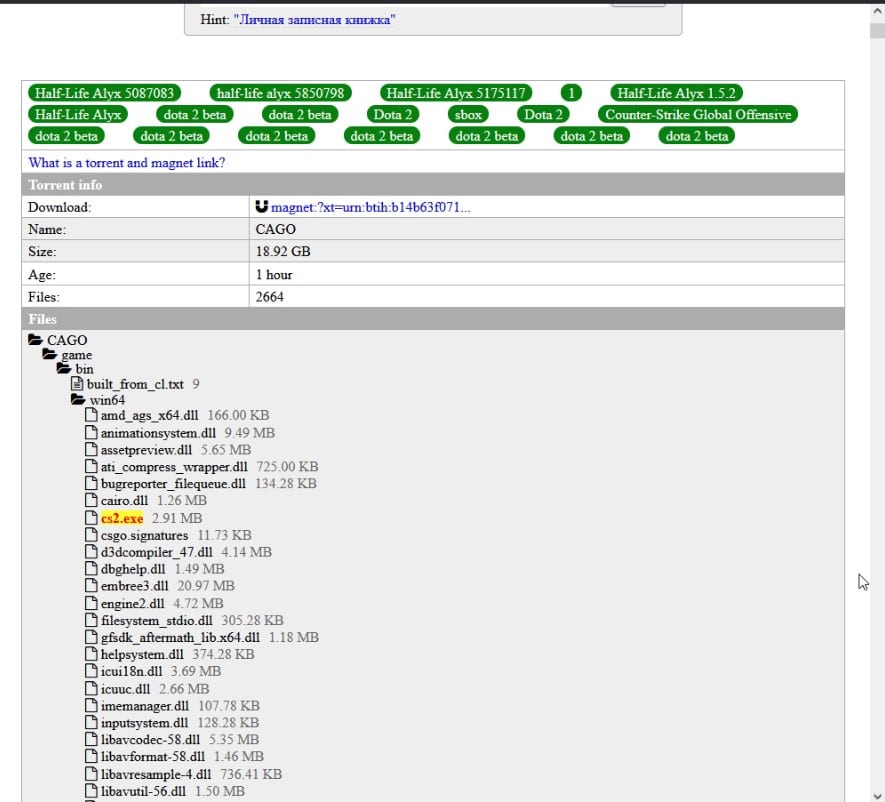Click file icon next to csgo.signatures
The width and height of the screenshot is (885, 802).
[x=91, y=534]
